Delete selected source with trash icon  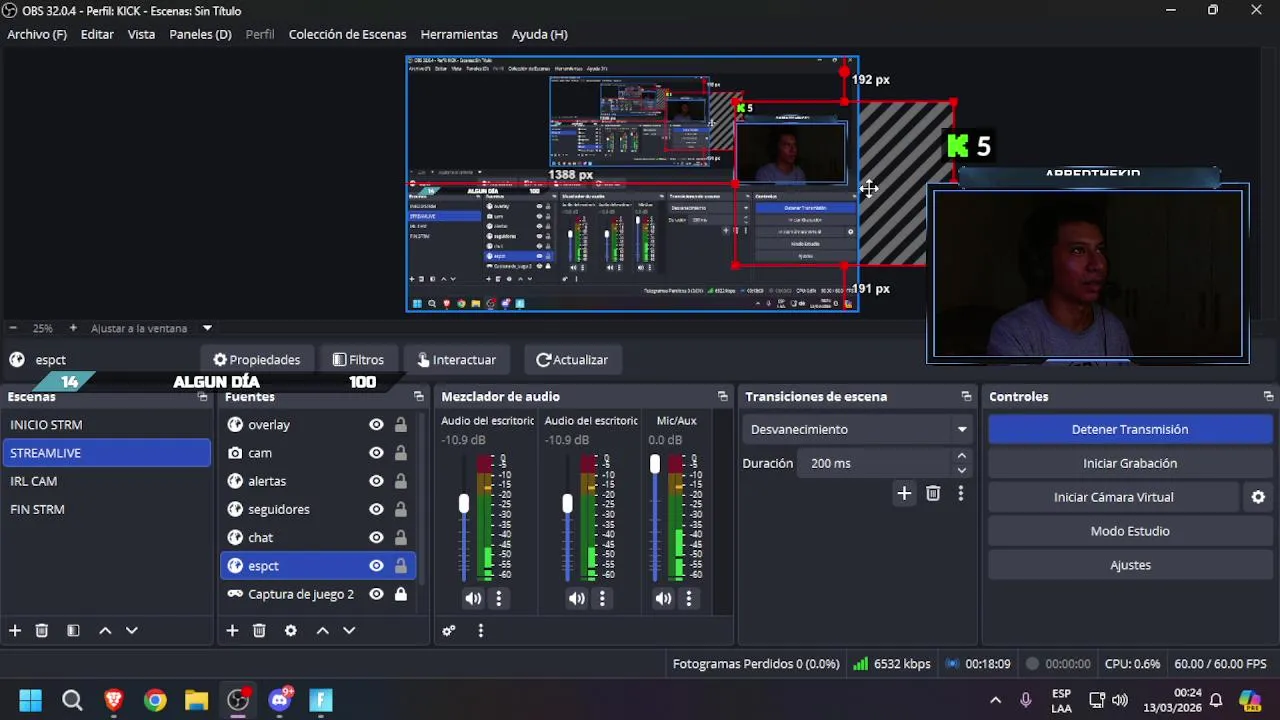259,630
